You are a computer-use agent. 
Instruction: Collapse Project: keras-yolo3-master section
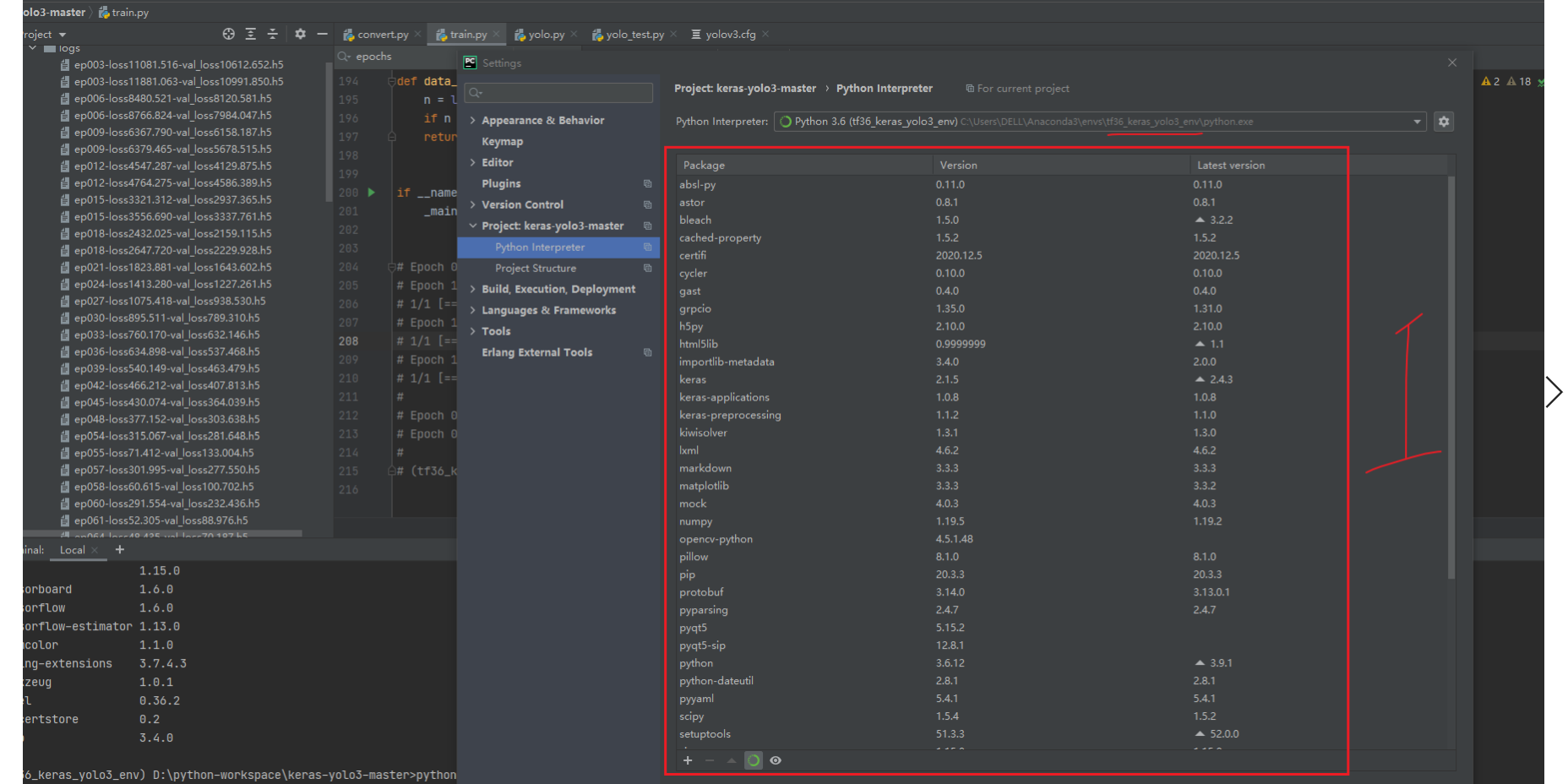tap(472, 226)
